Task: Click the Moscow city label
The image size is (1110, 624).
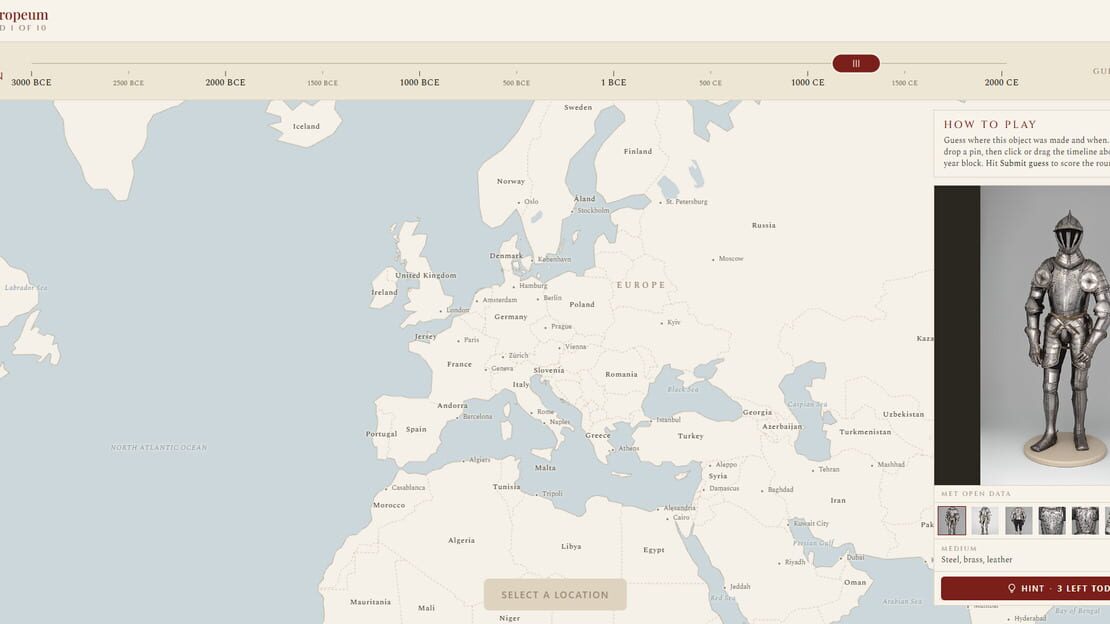Action: coord(731,259)
